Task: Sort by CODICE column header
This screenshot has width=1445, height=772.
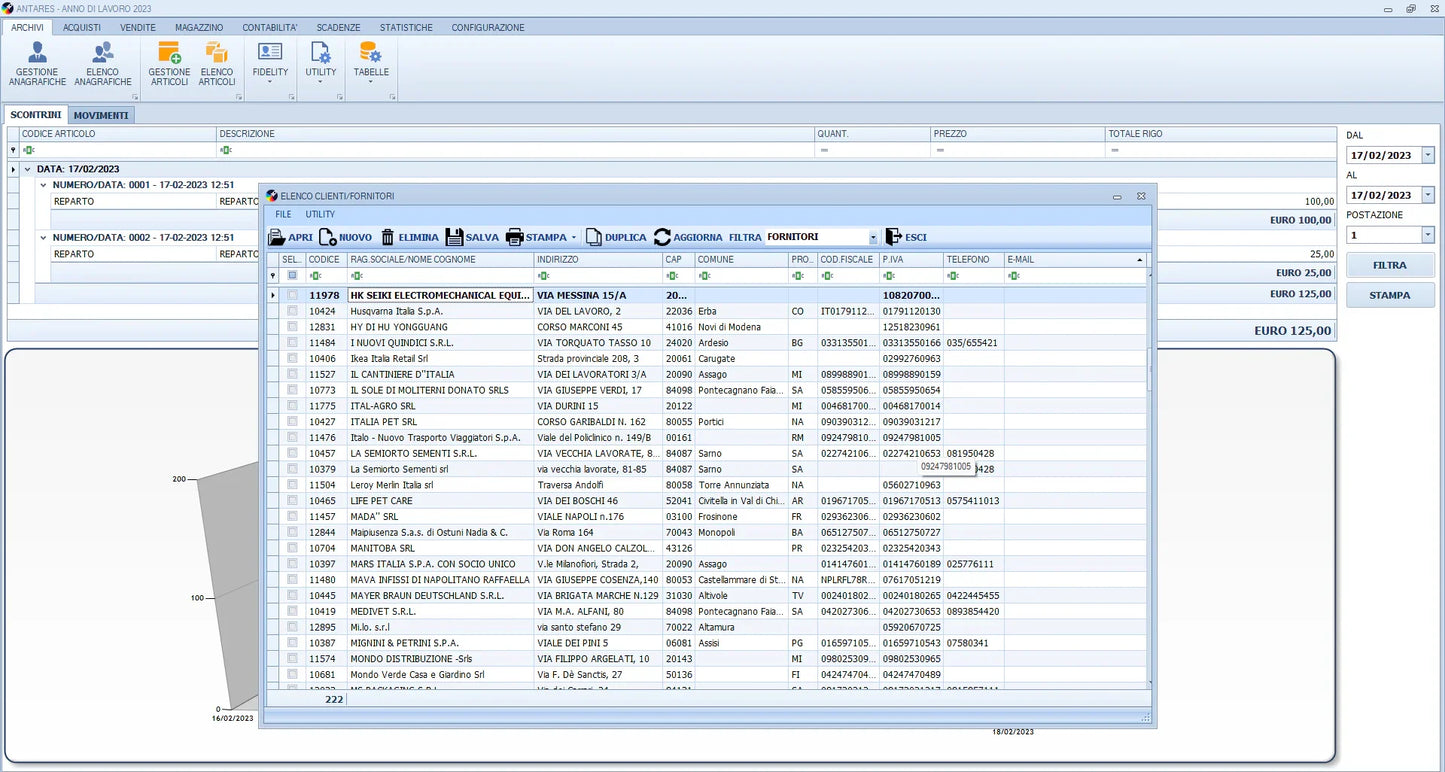Action: coord(326,260)
